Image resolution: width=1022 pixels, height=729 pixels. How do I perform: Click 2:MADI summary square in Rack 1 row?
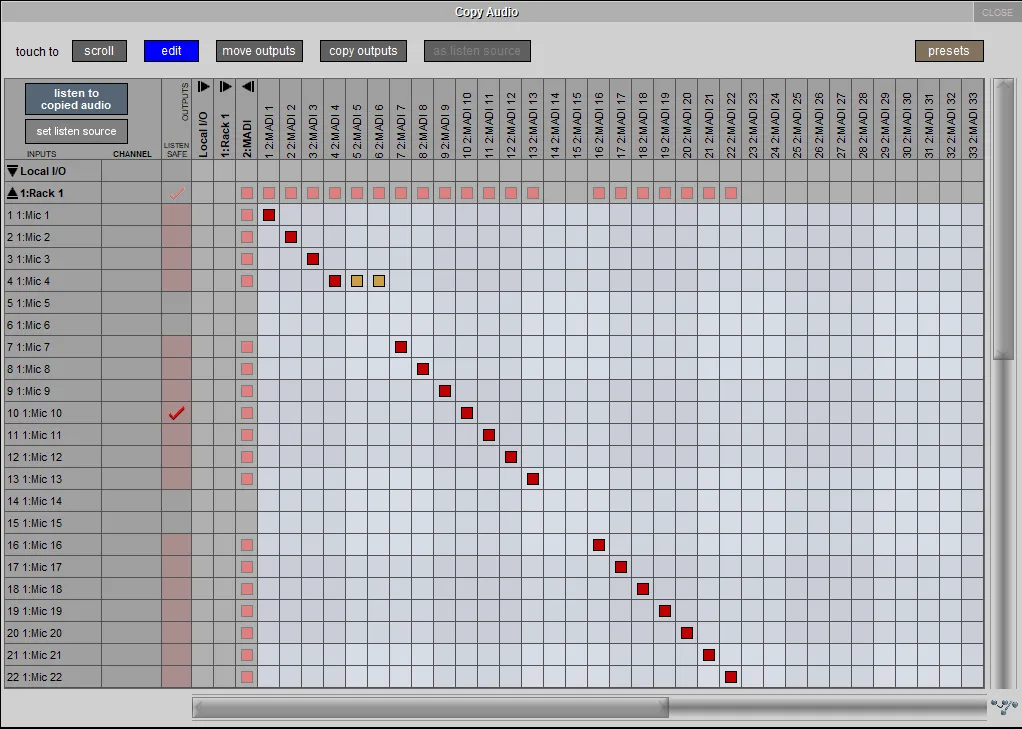(247, 193)
